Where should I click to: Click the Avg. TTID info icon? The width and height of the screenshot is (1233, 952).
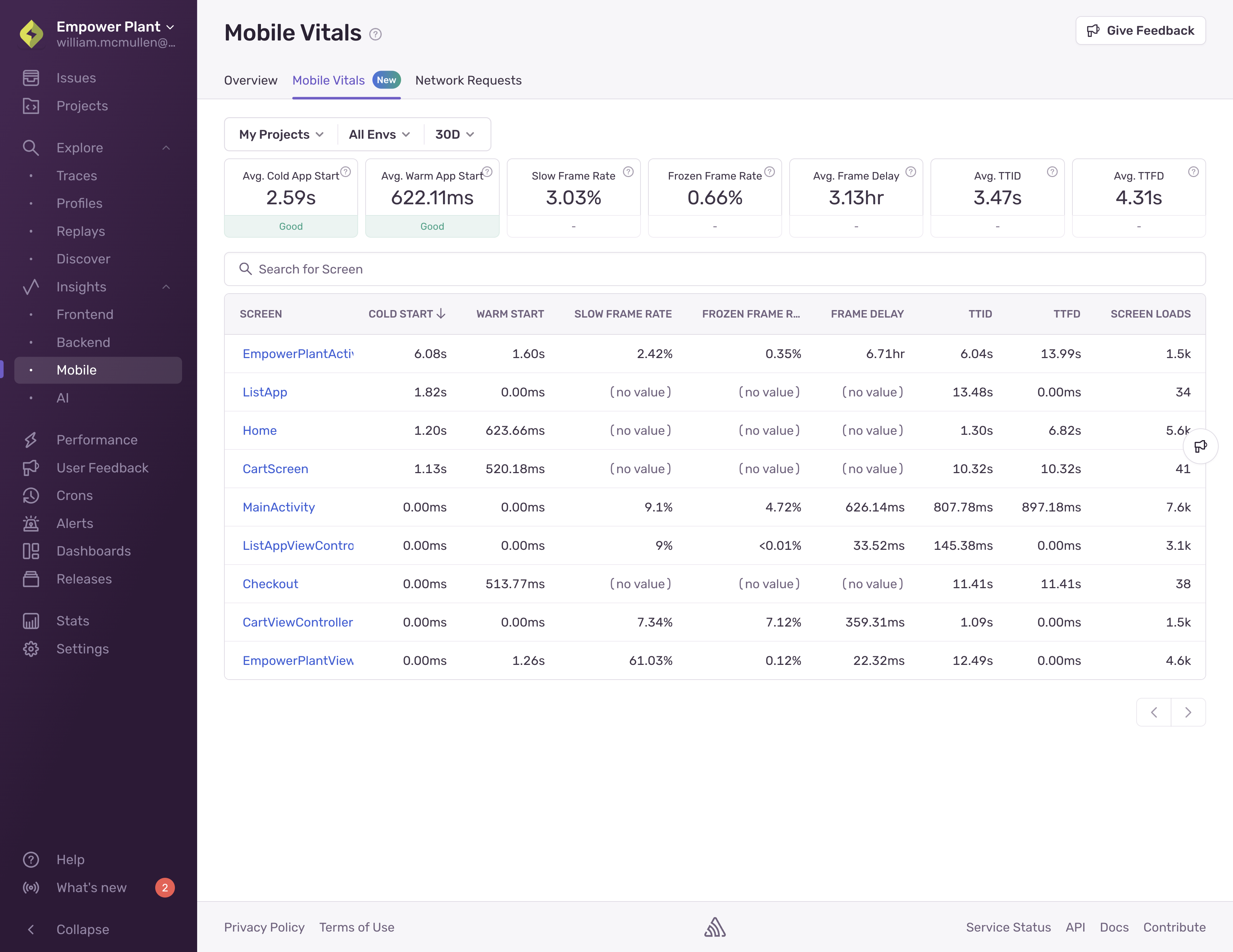tap(1052, 172)
